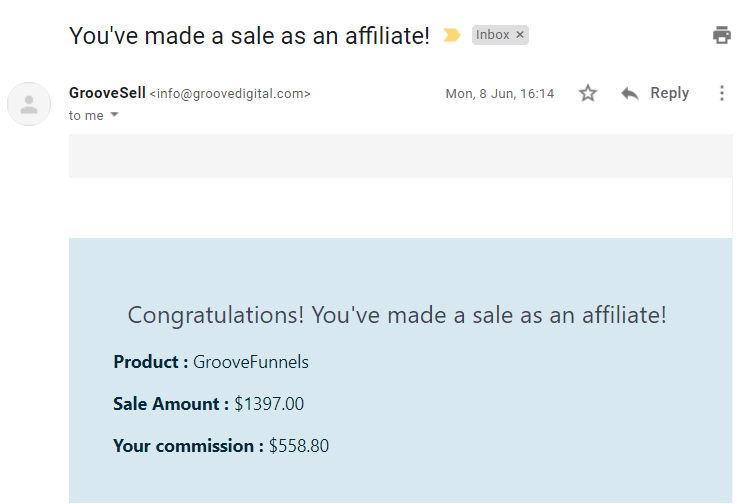Expand recipient details arrow beside "to me"

[114, 115]
